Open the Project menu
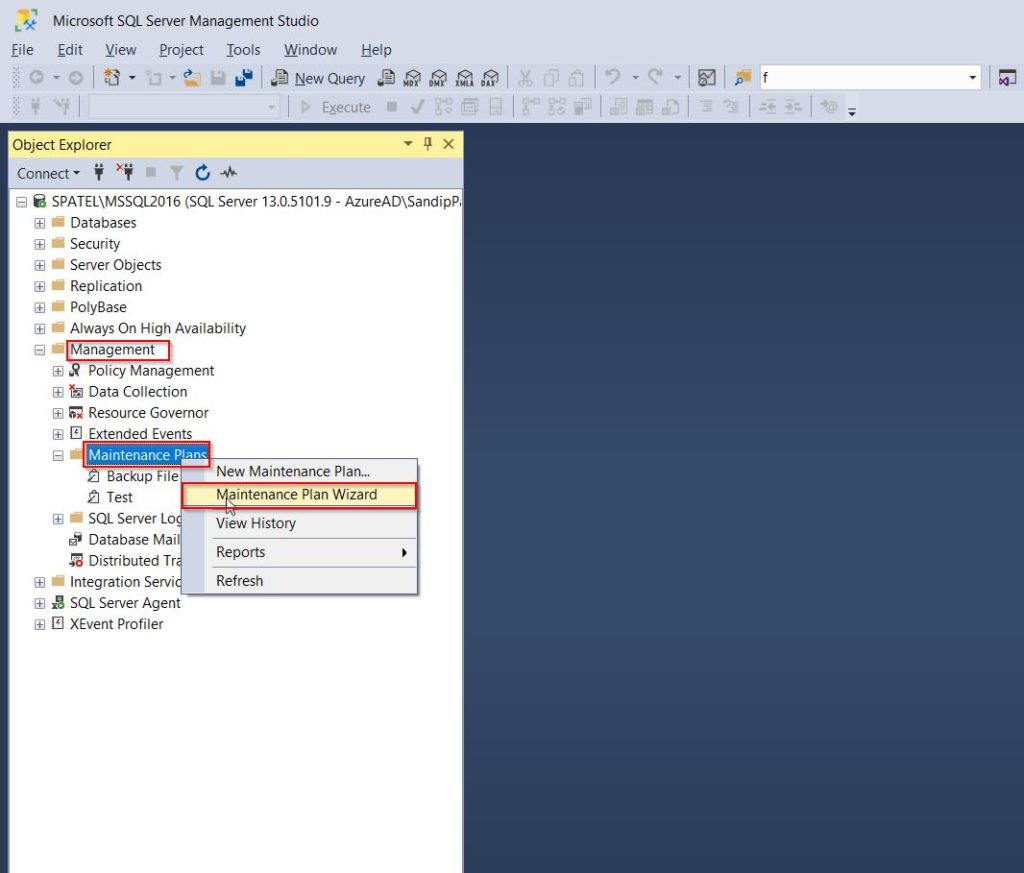 pos(181,50)
